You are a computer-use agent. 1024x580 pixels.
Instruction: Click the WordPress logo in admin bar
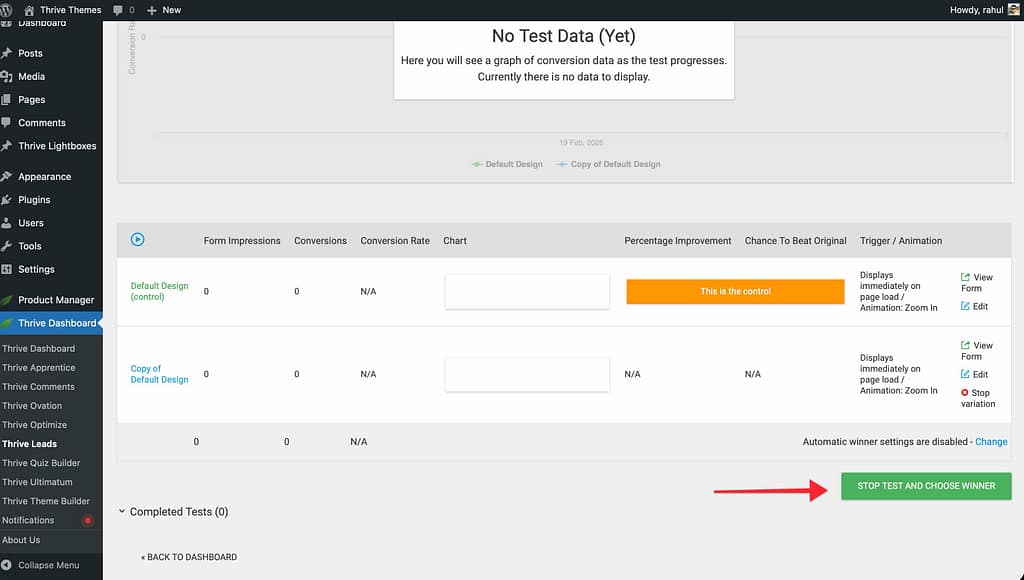(x=7, y=10)
